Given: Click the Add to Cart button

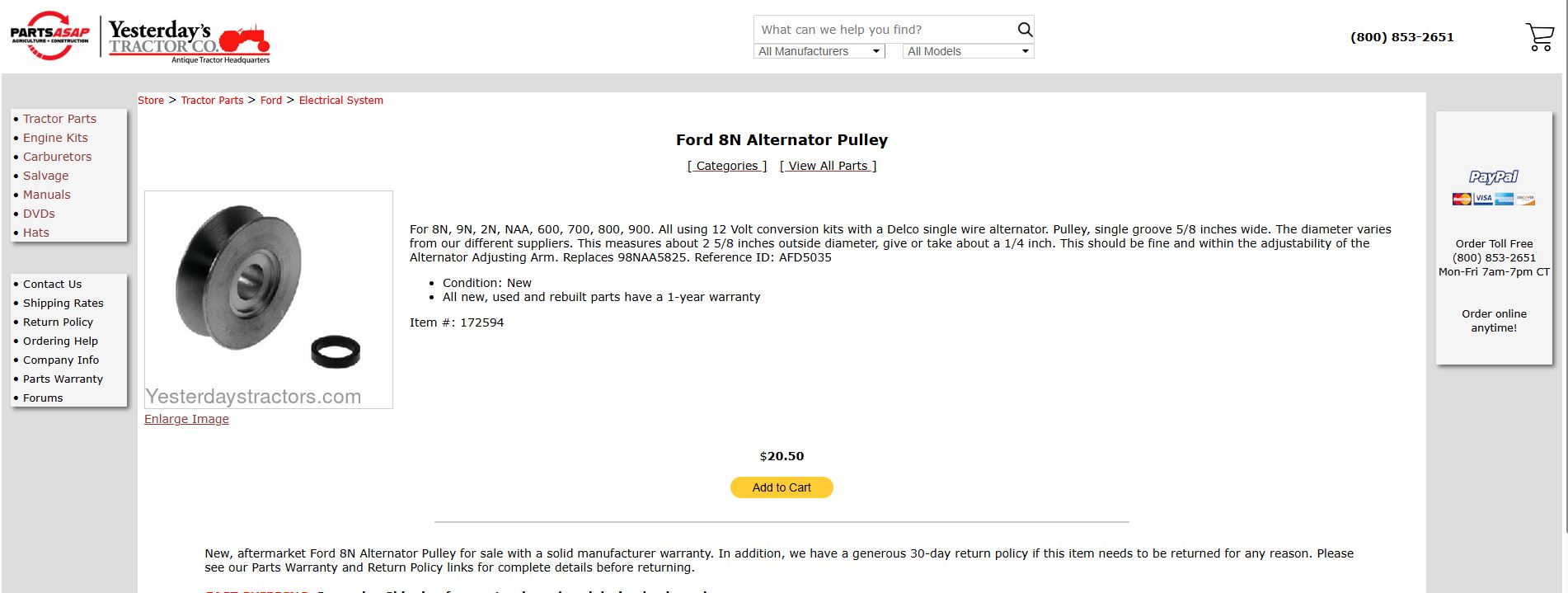Looking at the screenshot, I should pos(782,487).
